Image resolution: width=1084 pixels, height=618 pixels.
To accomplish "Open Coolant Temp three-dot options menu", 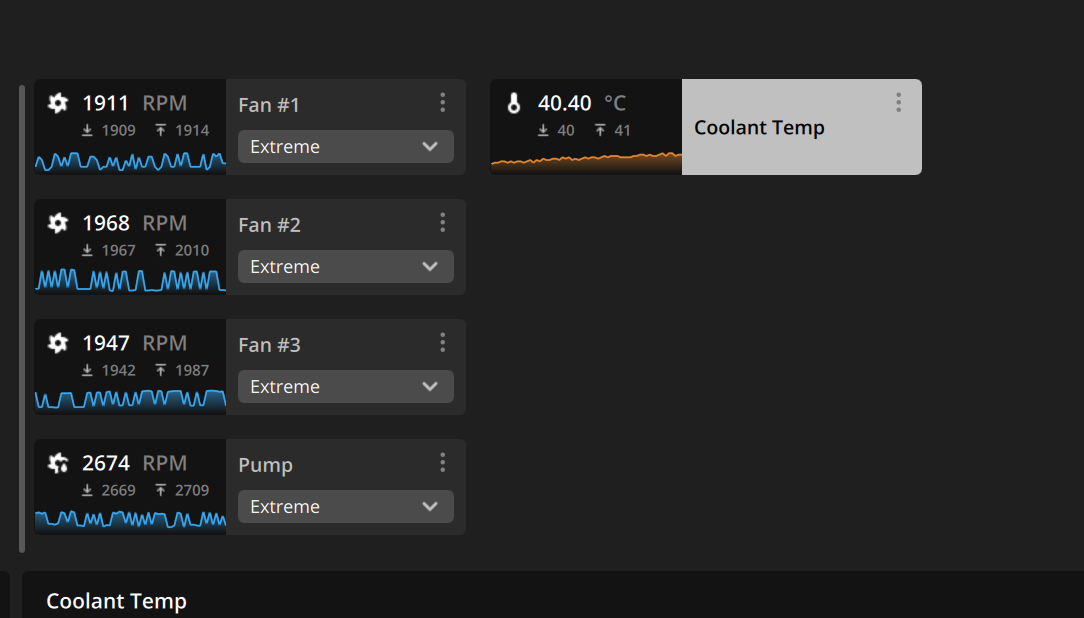I will click(898, 103).
